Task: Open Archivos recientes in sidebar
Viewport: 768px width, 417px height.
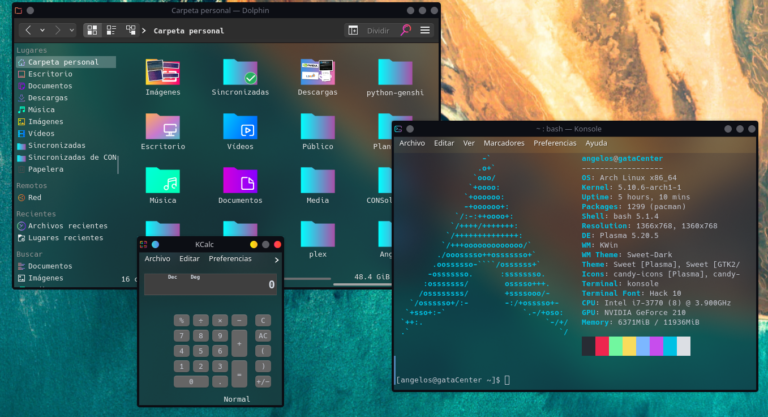Action: (66, 226)
